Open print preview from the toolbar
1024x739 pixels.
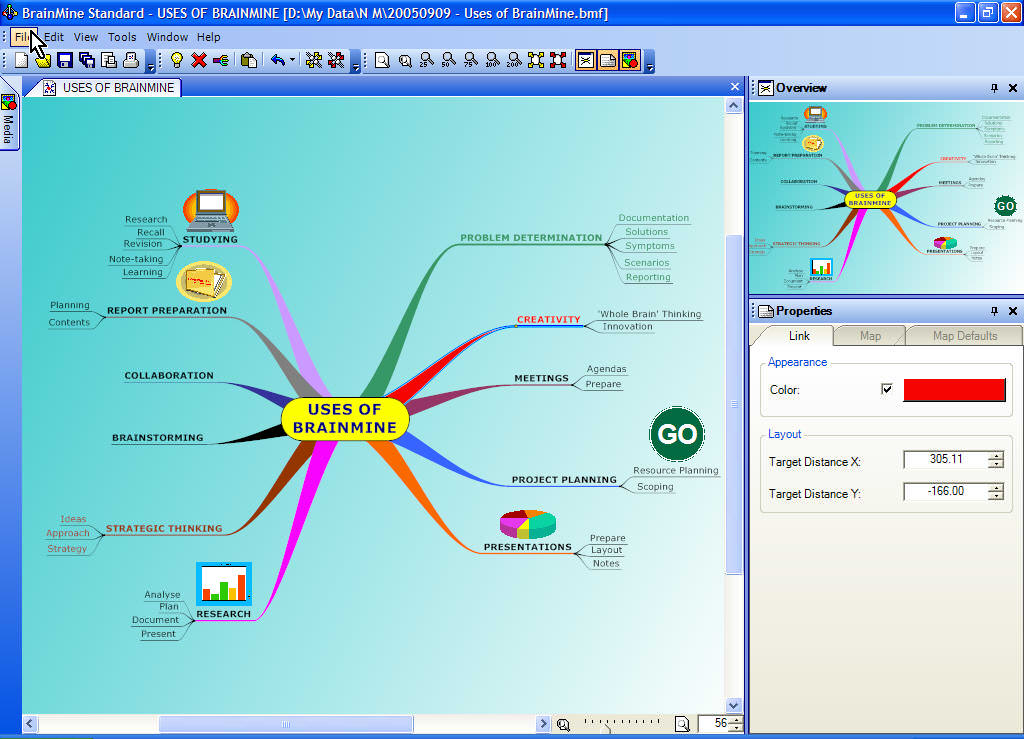coord(108,61)
